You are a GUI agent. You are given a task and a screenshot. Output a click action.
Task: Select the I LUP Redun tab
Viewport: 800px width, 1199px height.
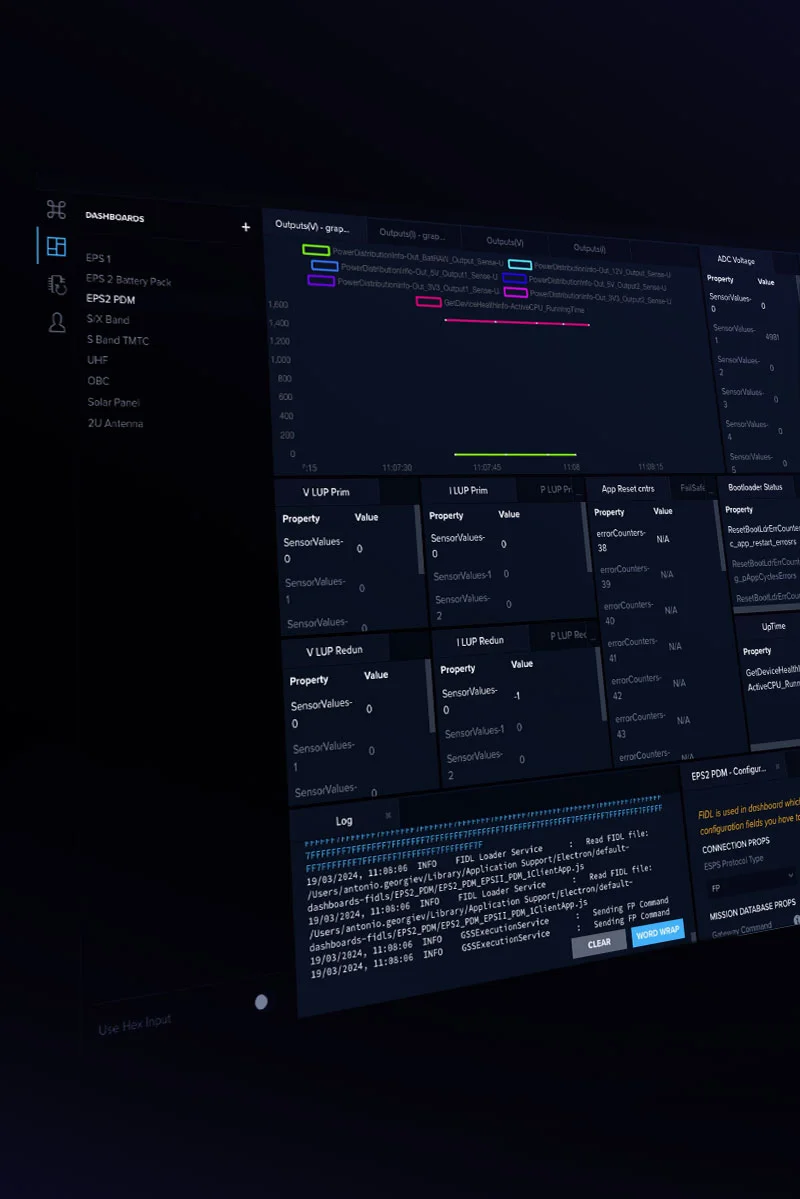click(x=480, y=641)
